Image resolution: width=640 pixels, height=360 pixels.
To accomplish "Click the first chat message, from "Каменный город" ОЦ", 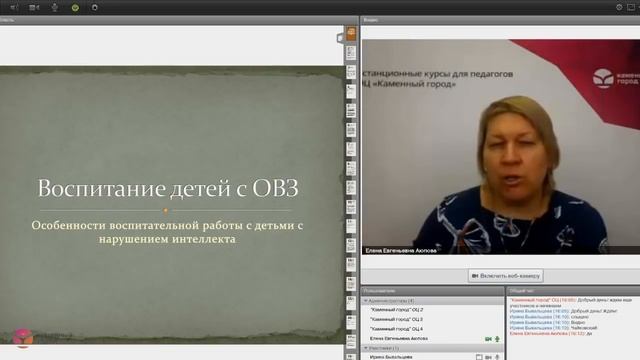I will pyautogui.click(x=571, y=302).
